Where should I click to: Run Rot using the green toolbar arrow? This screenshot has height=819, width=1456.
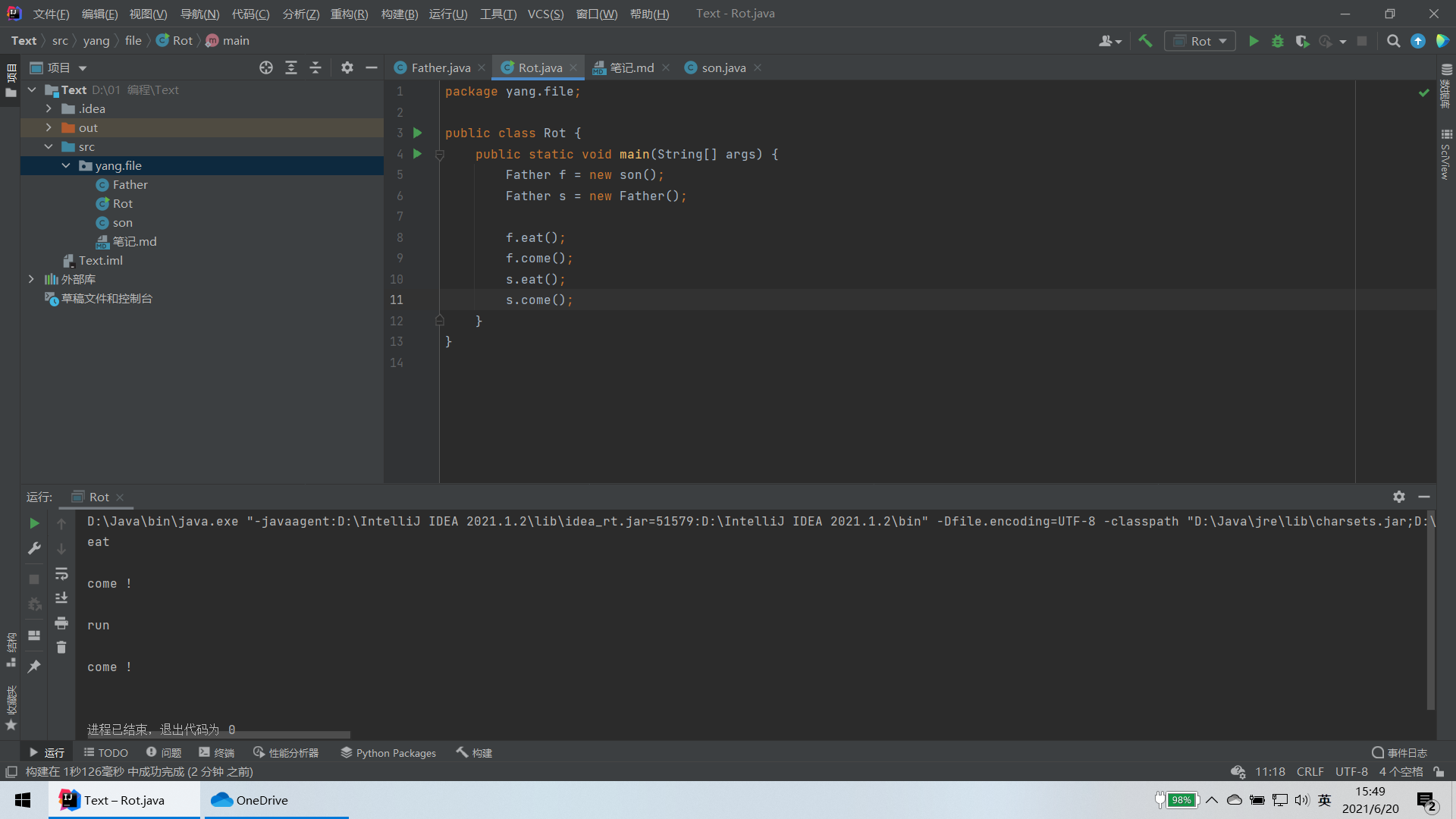[1254, 41]
